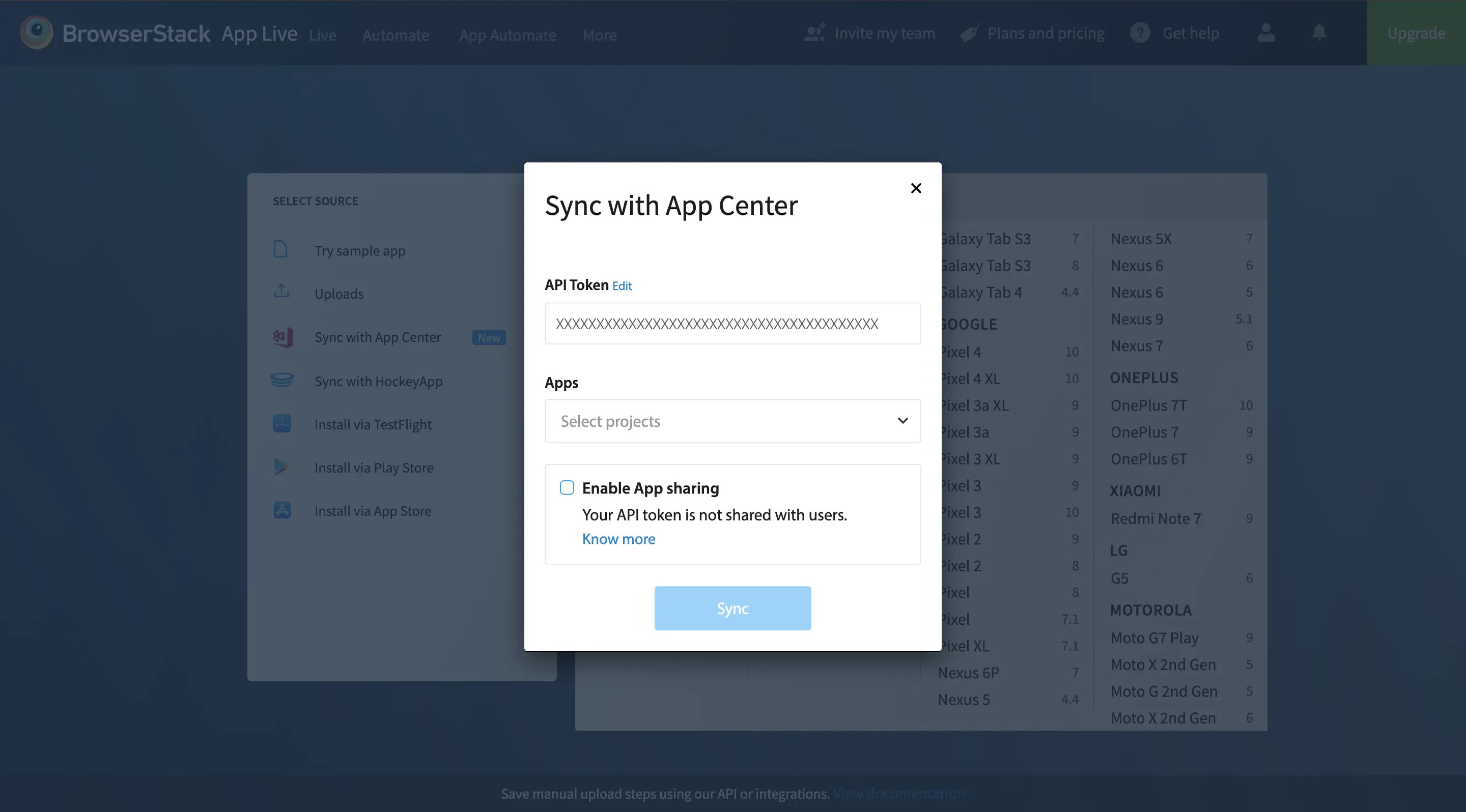Click the Sync with HockeyApp icon
The image size is (1466, 812).
click(283, 381)
